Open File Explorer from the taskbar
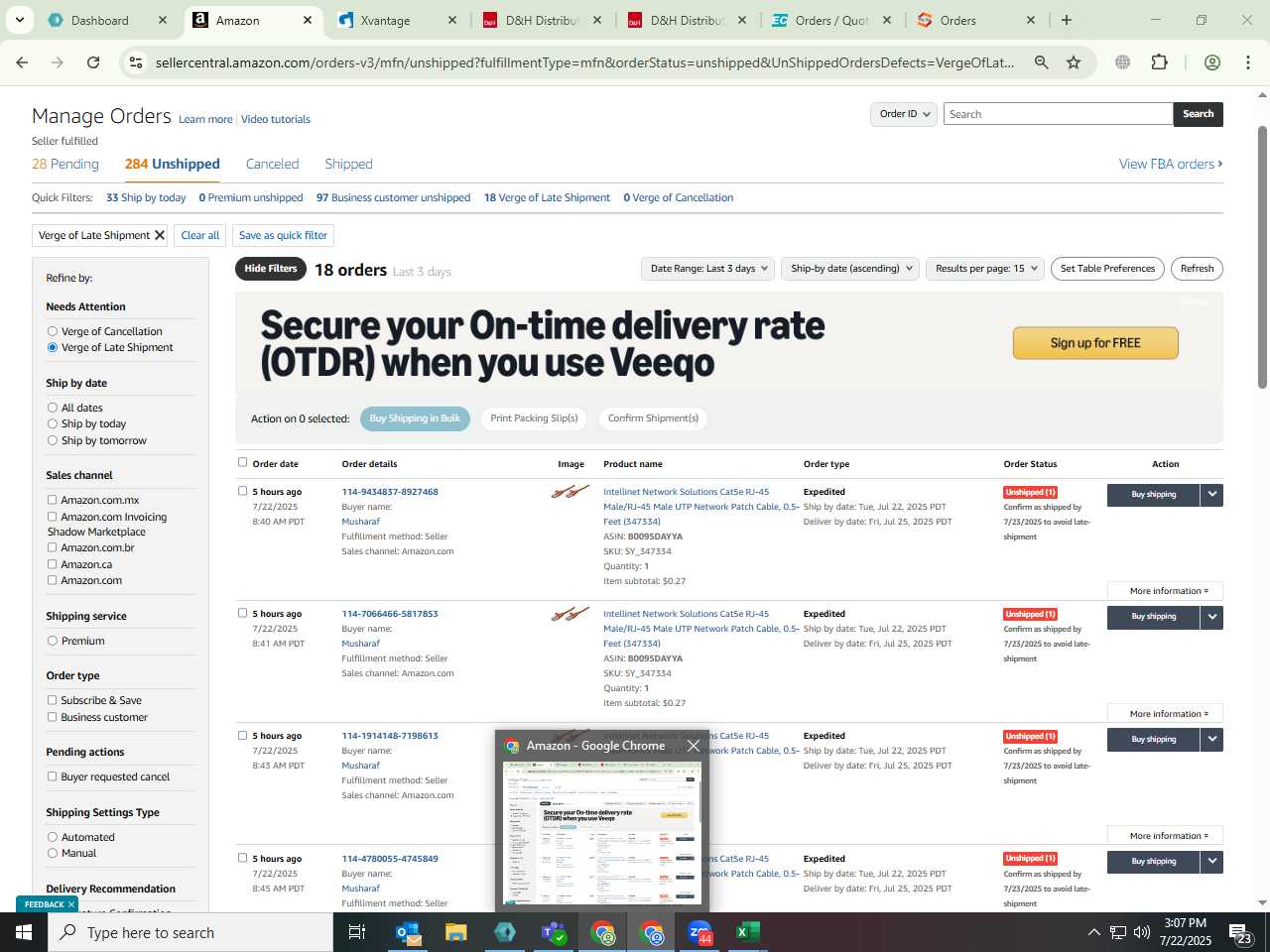Screen dimensions: 1270x952 (455, 932)
